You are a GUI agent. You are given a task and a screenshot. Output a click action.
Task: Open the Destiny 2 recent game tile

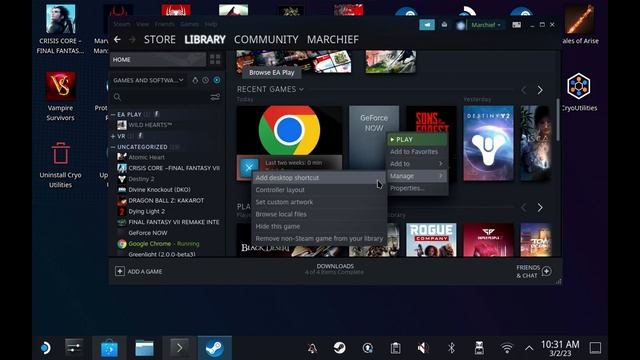tap(489, 143)
